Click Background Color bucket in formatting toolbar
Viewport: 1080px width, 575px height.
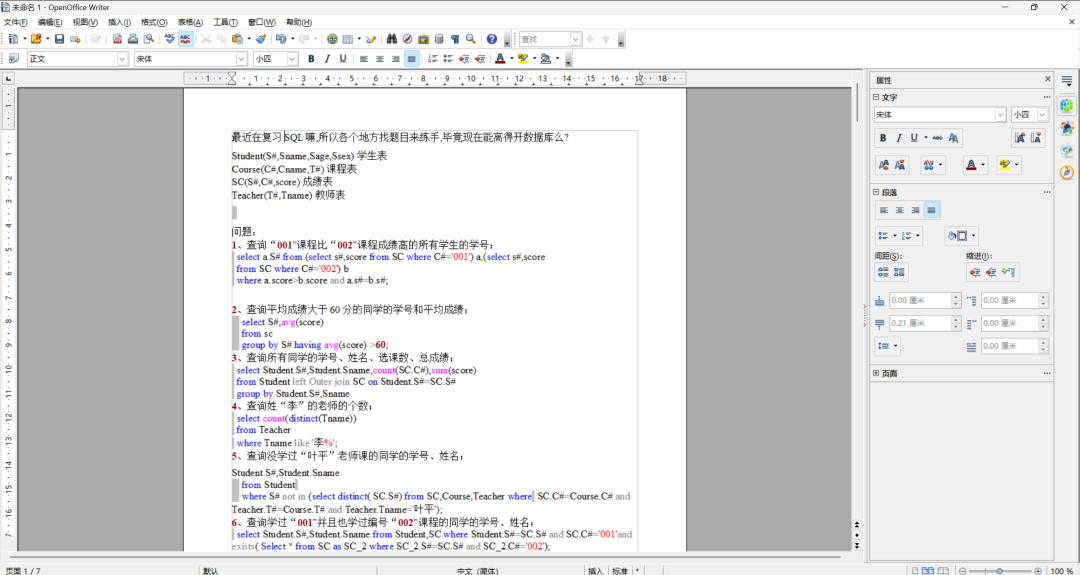[x=546, y=59]
